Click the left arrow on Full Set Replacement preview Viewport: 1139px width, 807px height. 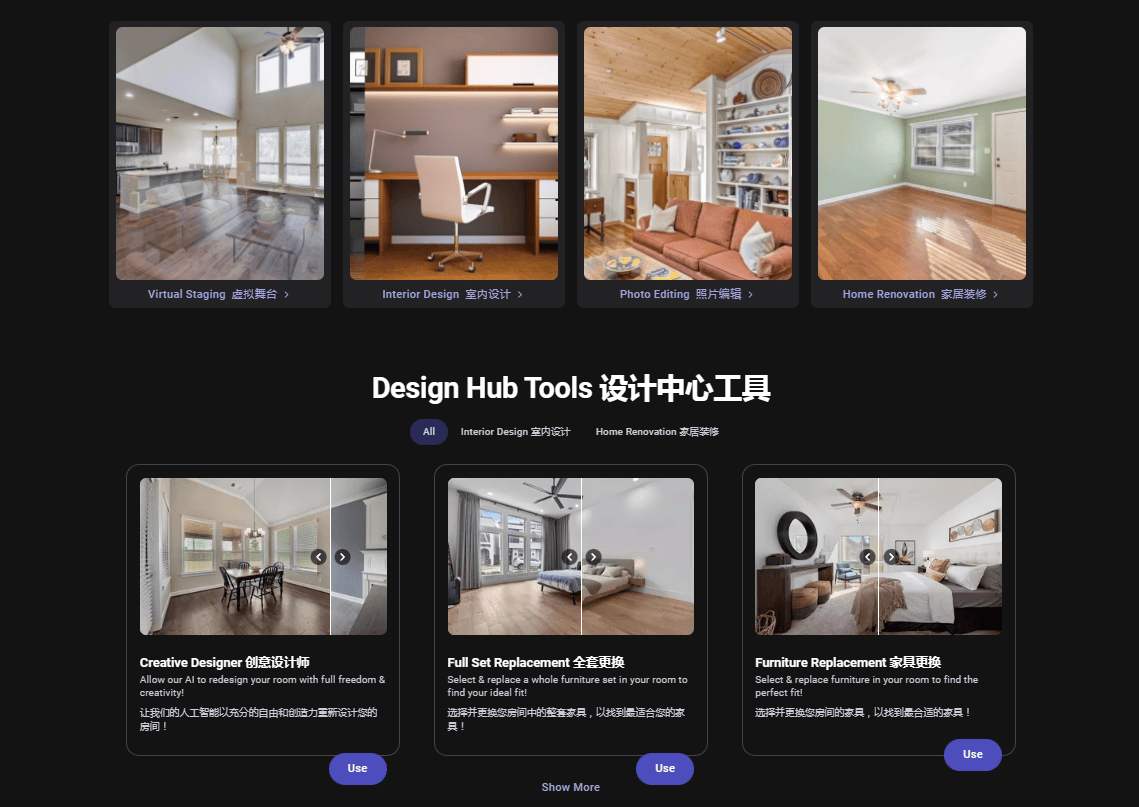pyautogui.click(x=570, y=557)
